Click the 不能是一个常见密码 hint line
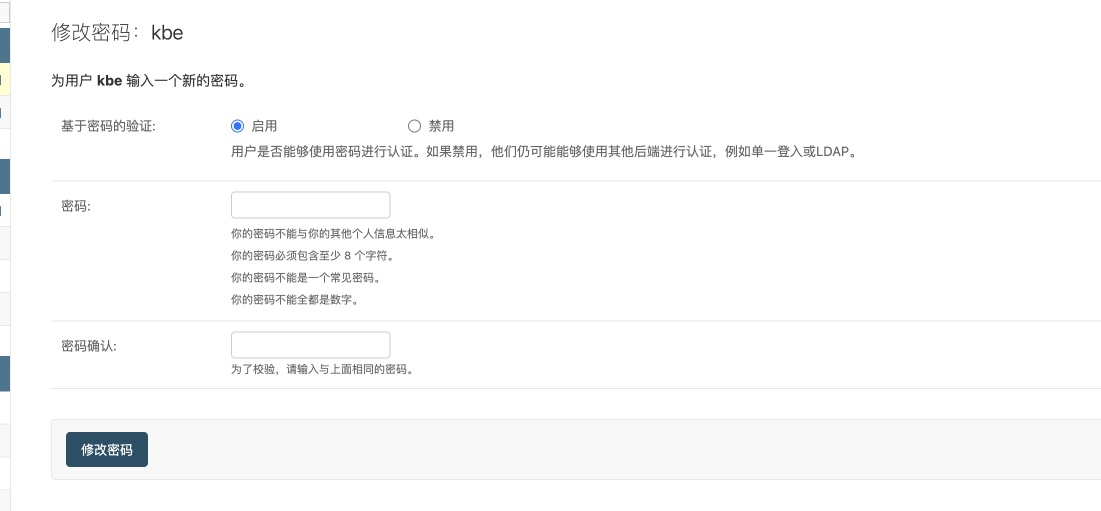Viewport: 1101px width, 511px height. [x=304, y=277]
